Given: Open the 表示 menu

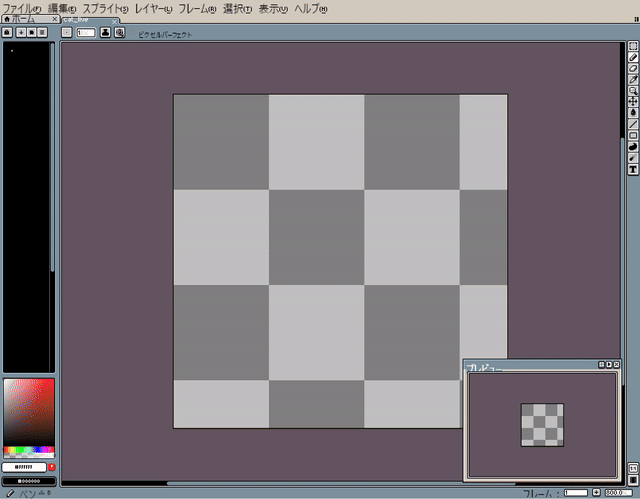Looking at the screenshot, I should [x=273, y=9].
